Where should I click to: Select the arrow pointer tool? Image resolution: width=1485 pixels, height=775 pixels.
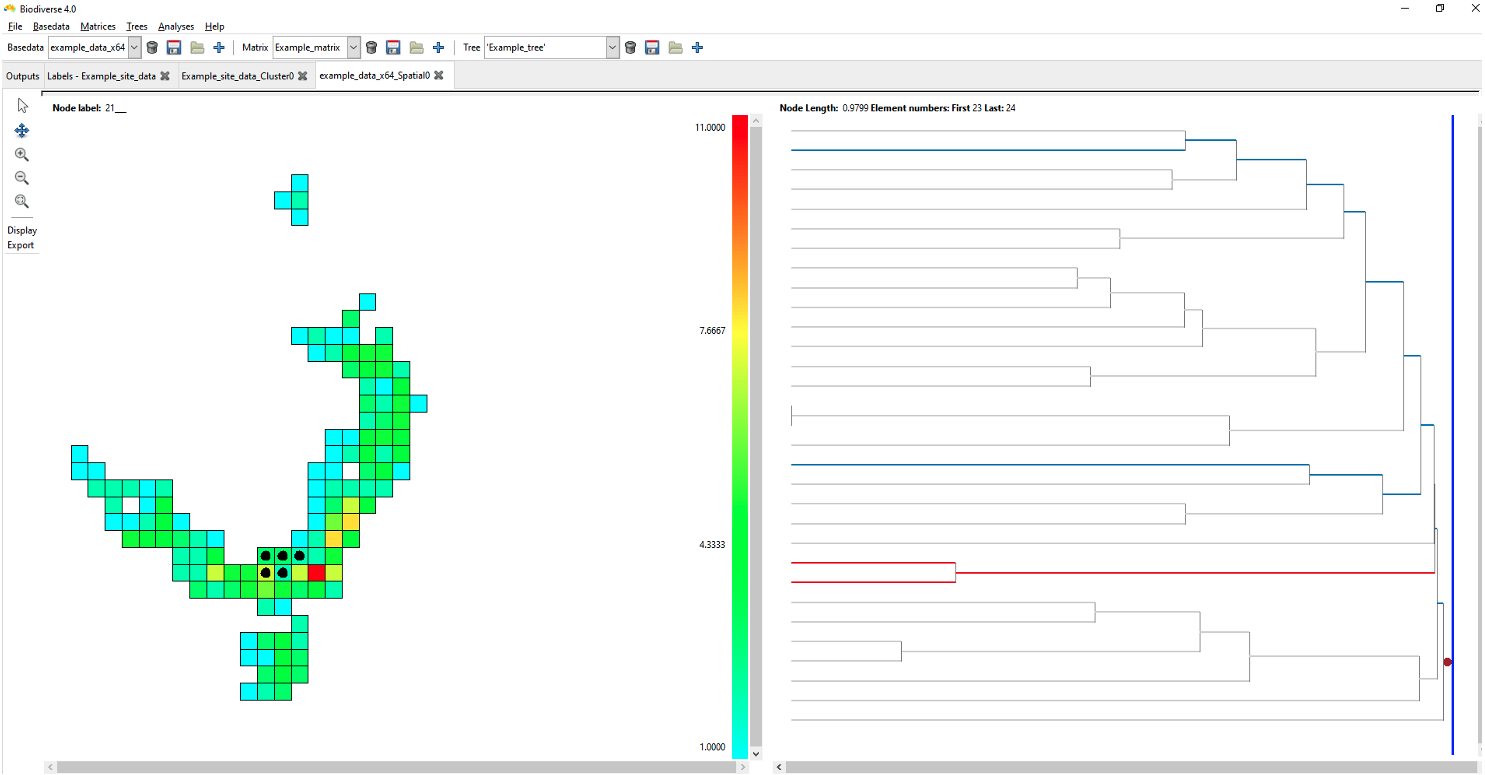click(22, 106)
